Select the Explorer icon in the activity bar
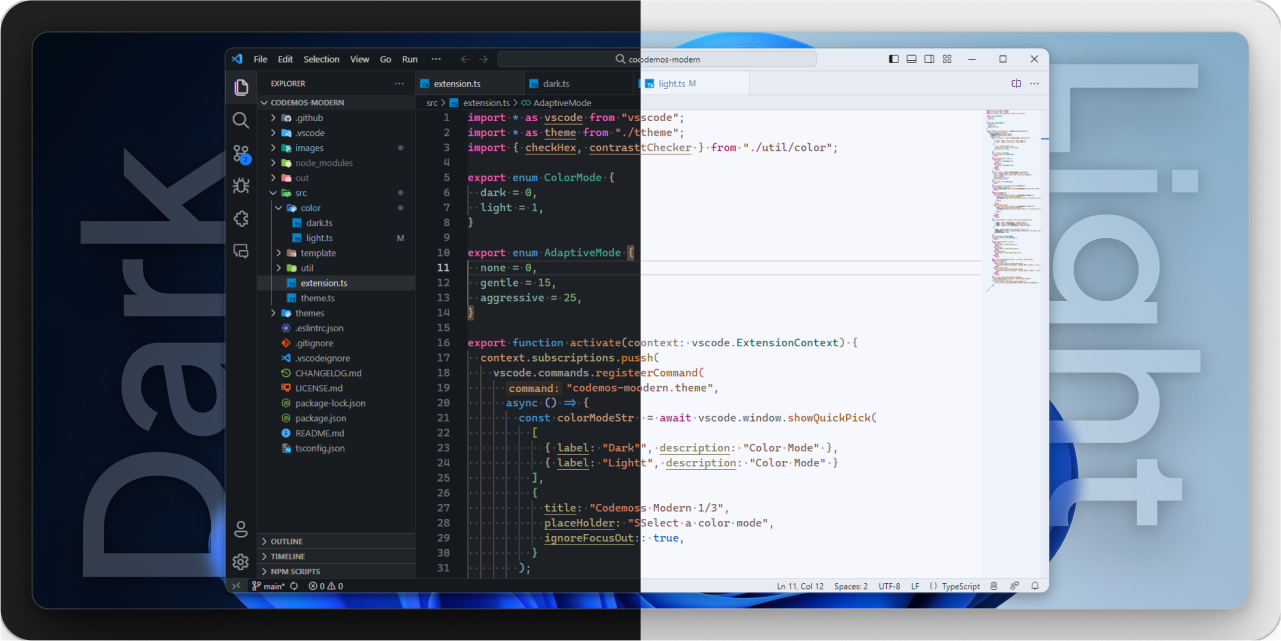This screenshot has width=1281, height=641. click(x=240, y=86)
